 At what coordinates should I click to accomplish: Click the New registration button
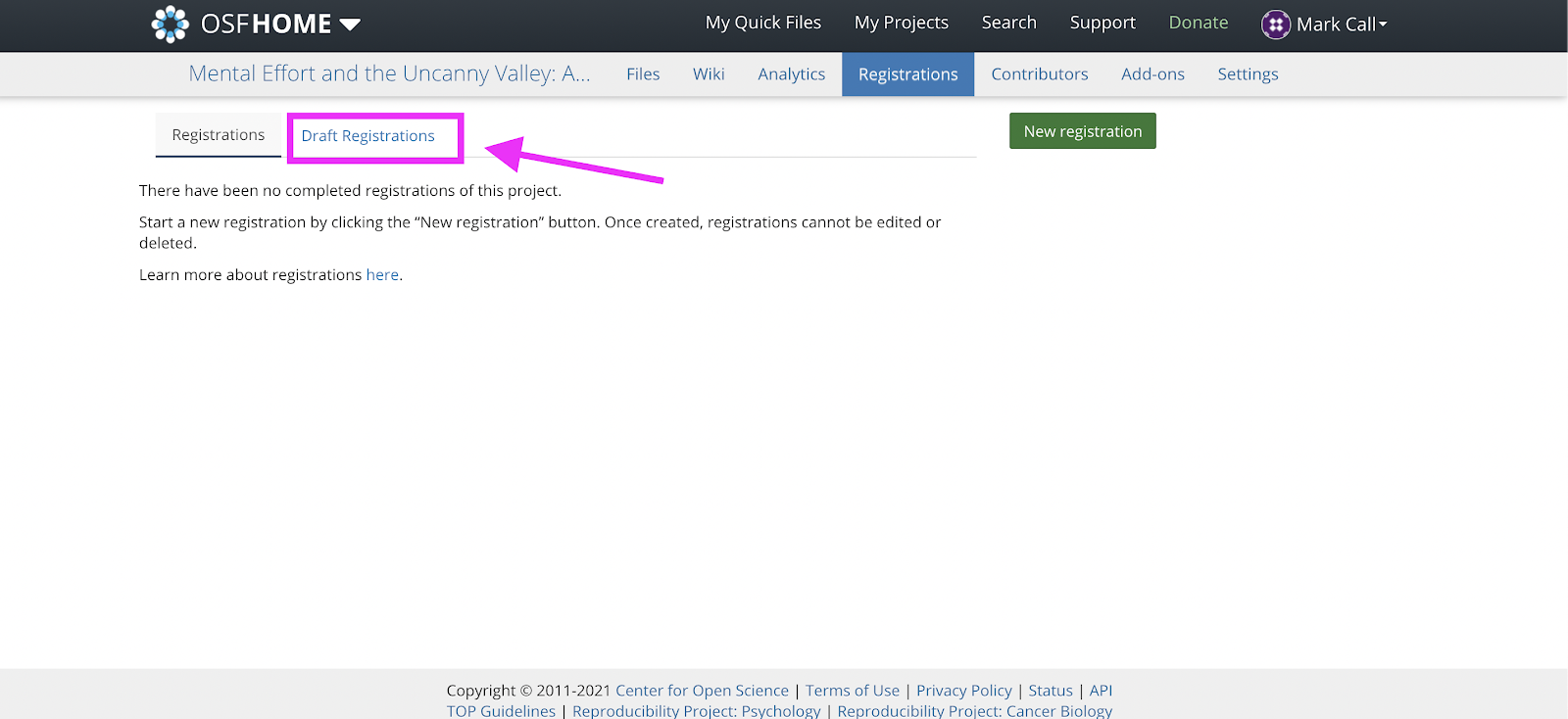click(1083, 131)
